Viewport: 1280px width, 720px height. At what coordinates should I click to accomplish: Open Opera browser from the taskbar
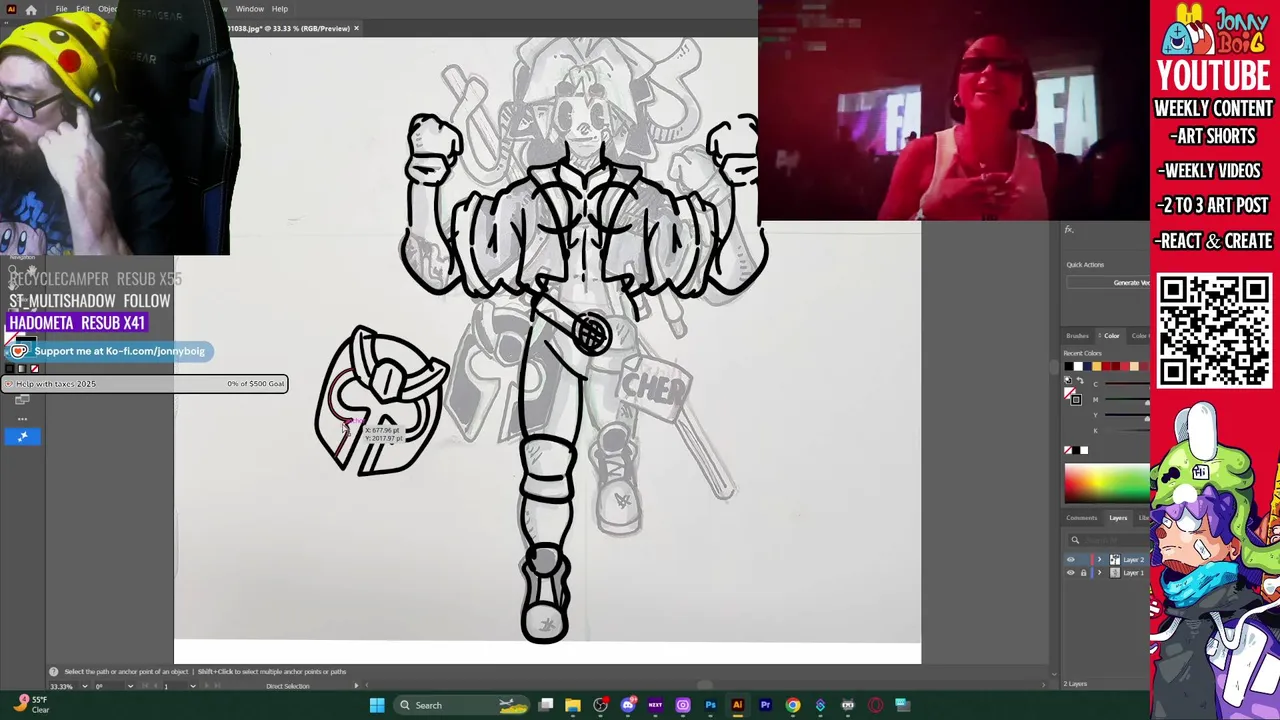click(875, 705)
